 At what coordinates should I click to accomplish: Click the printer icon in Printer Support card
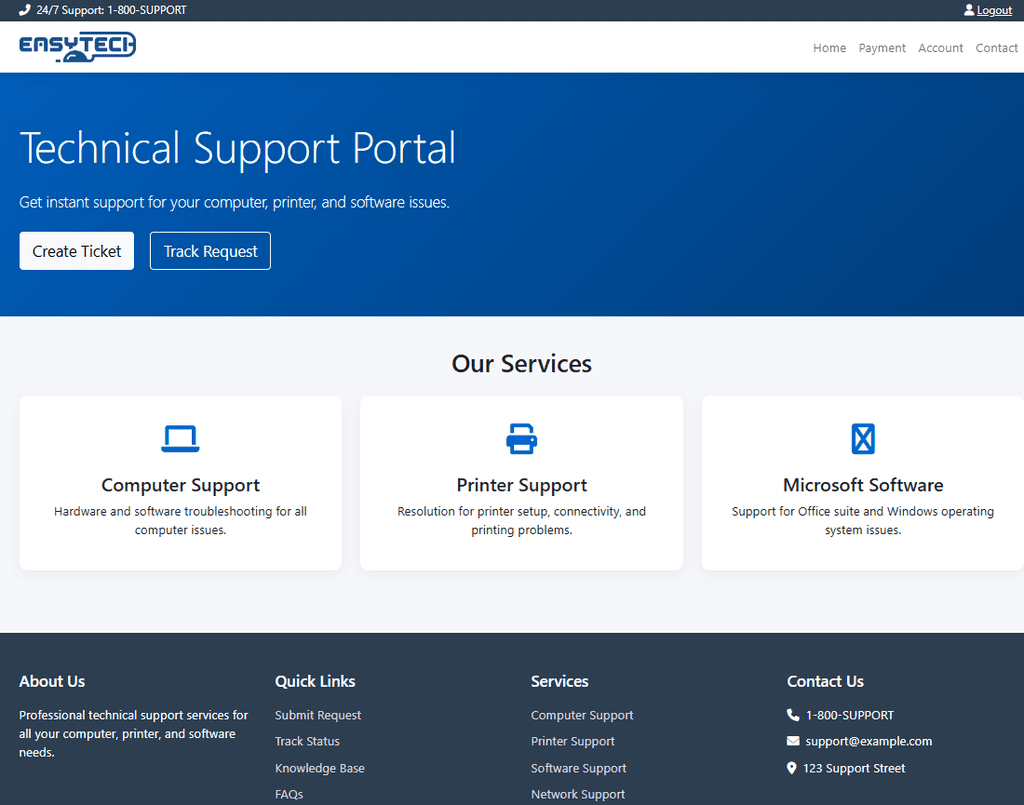522,439
